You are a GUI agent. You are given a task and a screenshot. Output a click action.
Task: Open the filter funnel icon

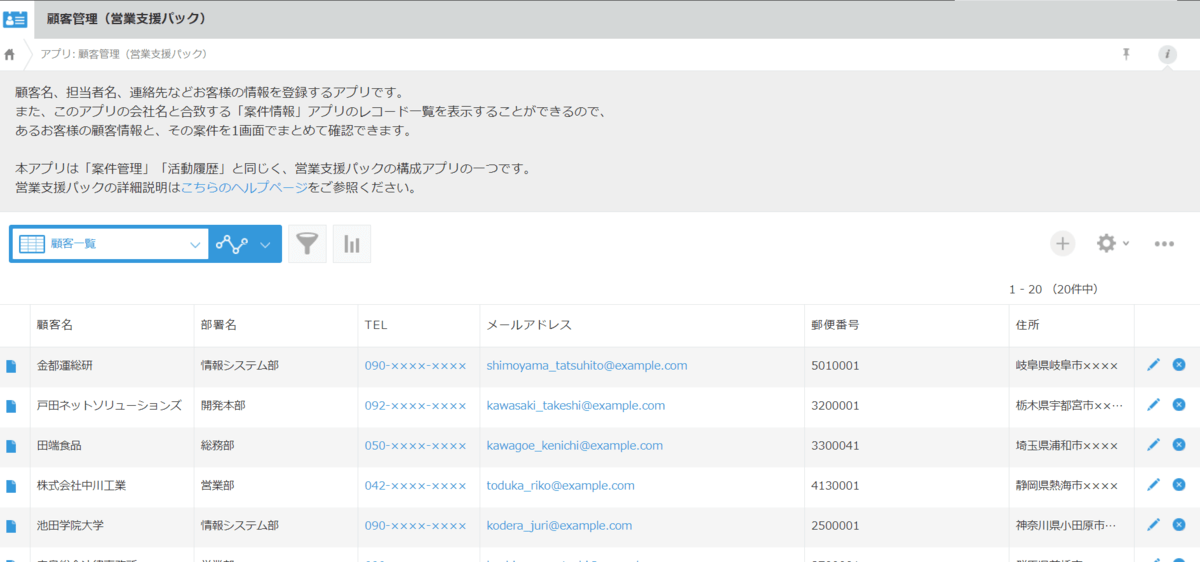[308, 244]
